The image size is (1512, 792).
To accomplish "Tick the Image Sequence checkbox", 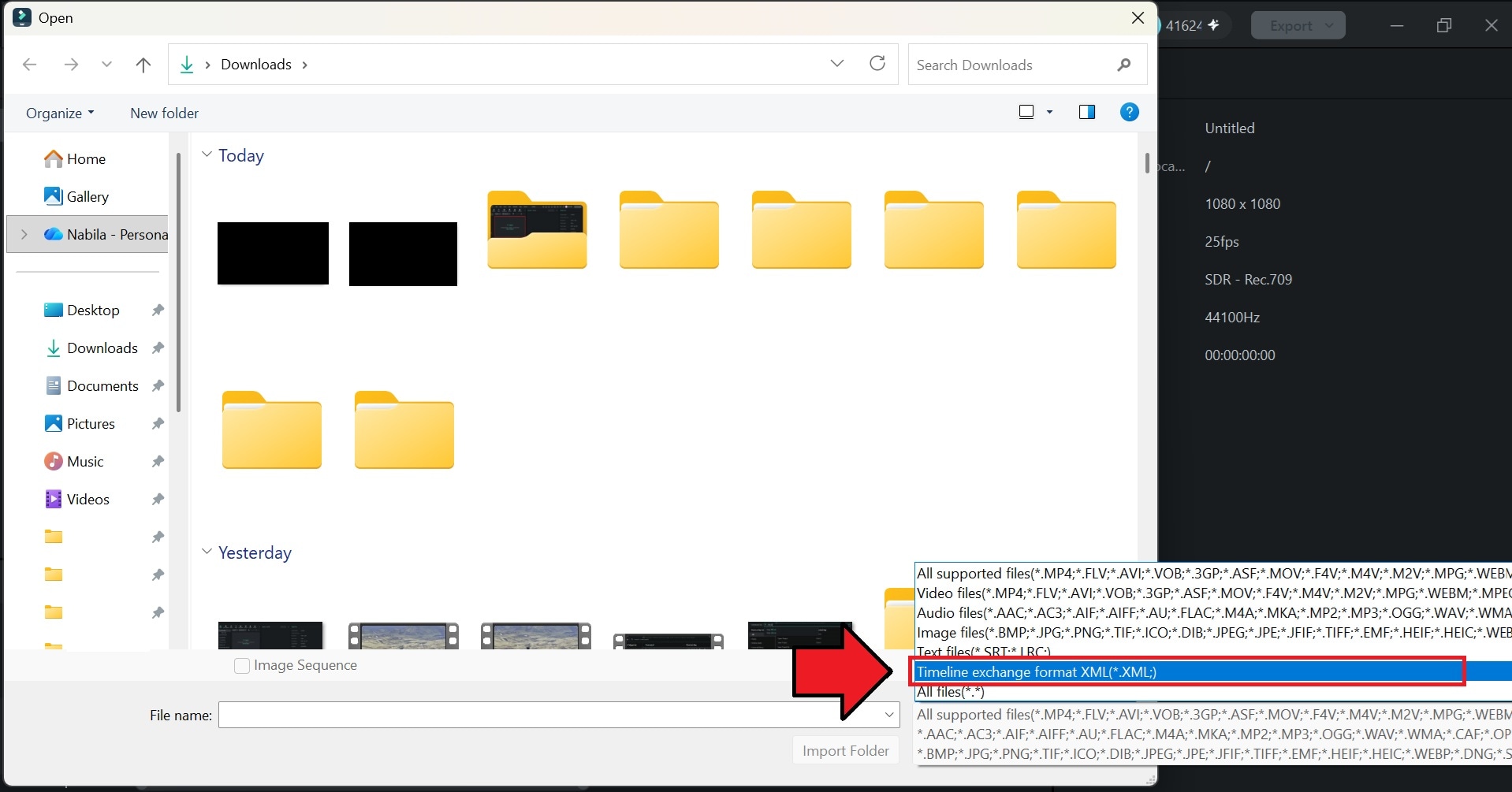I will [x=242, y=666].
